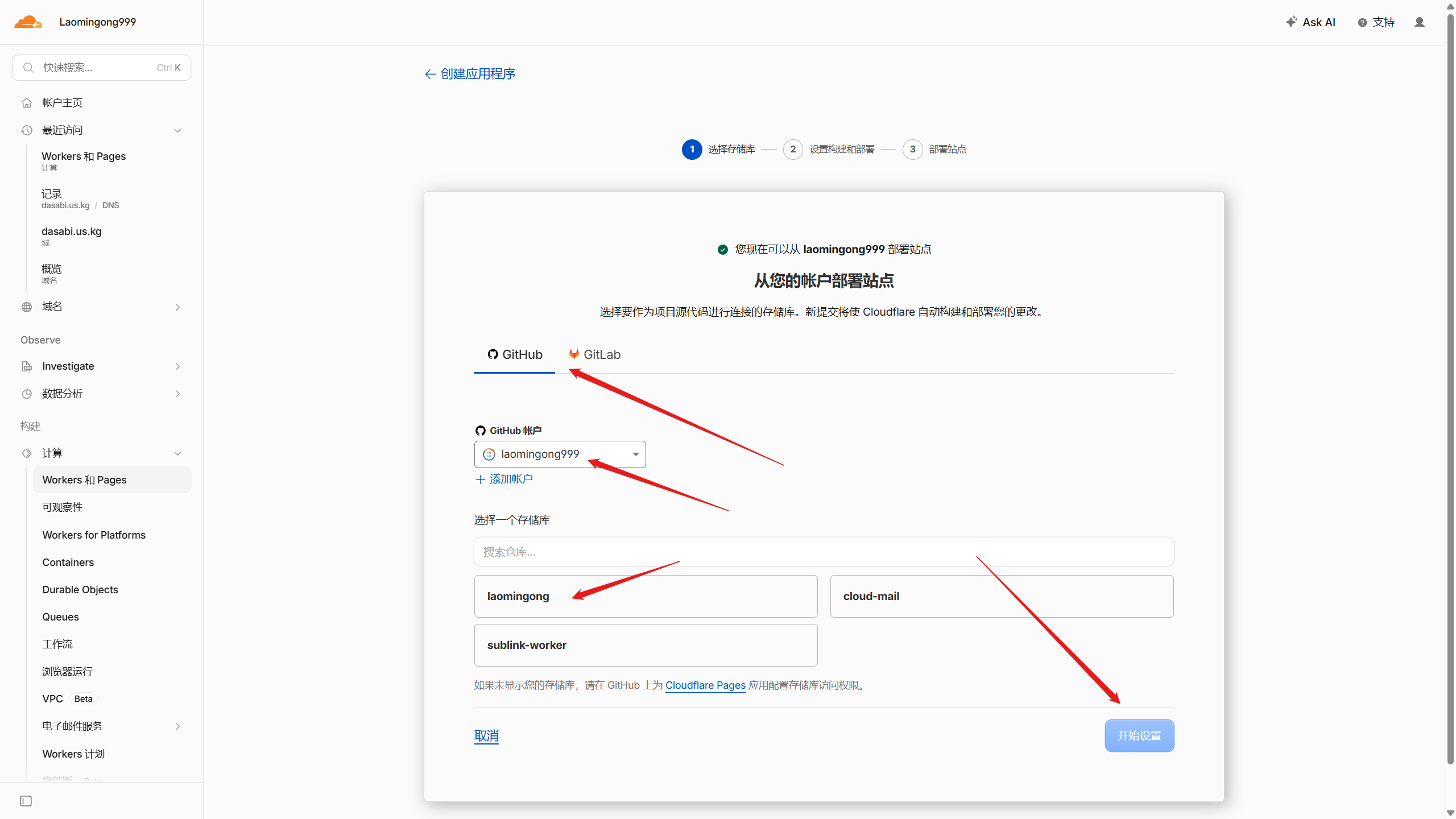Screen dimensions: 1456x819
Task: Click the 计算 diamond icon
Action: click(27, 453)
